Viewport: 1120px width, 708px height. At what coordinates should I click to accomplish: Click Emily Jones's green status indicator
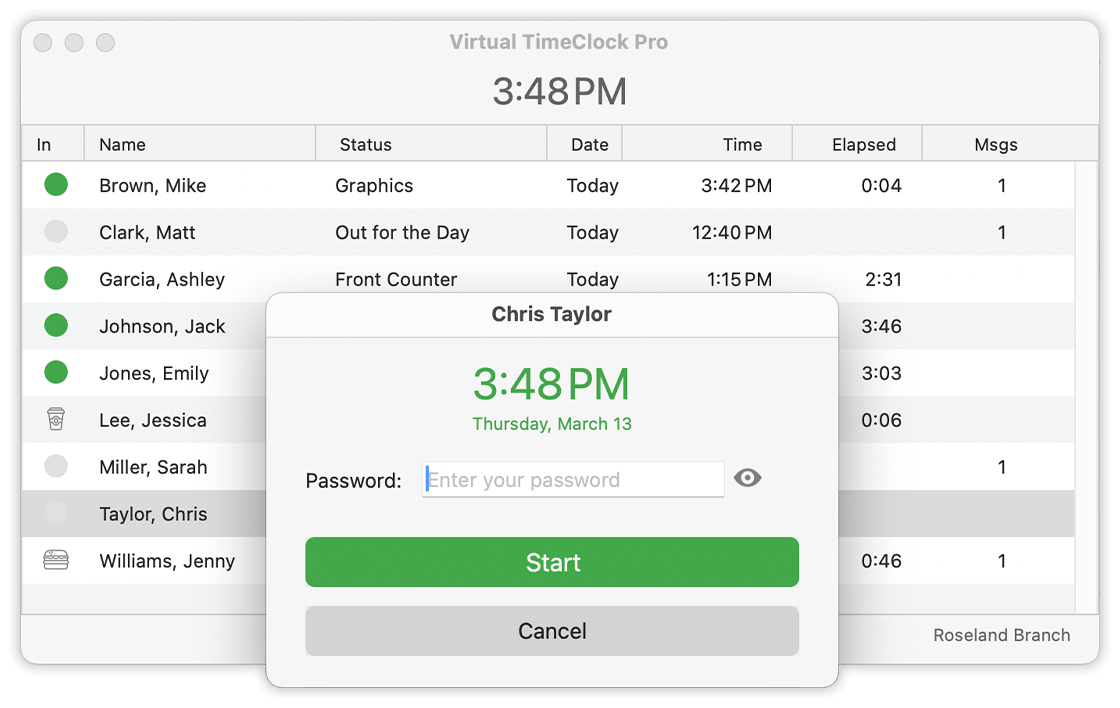click(x=56, y=373)
